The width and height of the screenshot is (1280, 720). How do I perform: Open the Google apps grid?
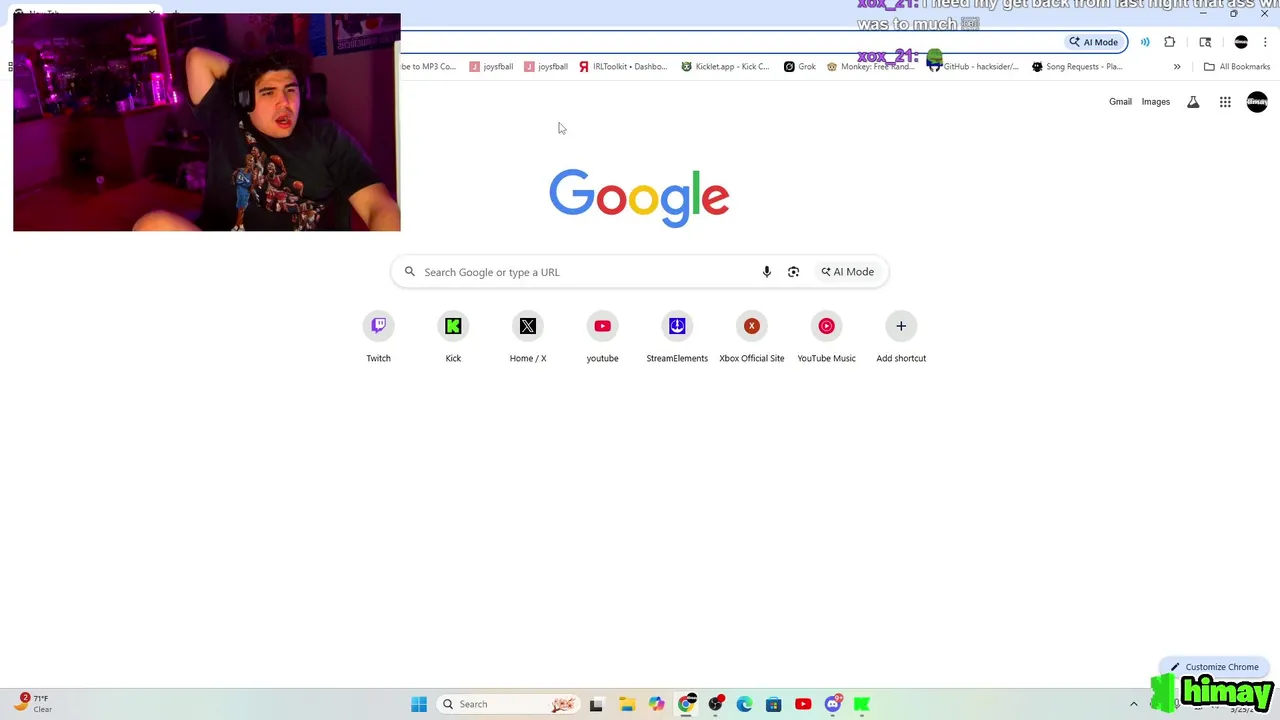click(x=1225, y=102)
